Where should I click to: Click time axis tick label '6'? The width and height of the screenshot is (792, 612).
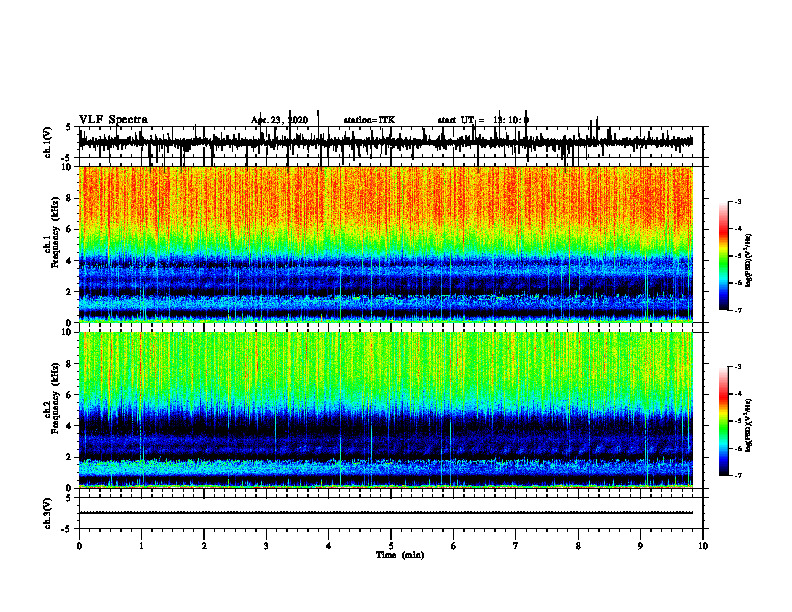coord(454,546)
